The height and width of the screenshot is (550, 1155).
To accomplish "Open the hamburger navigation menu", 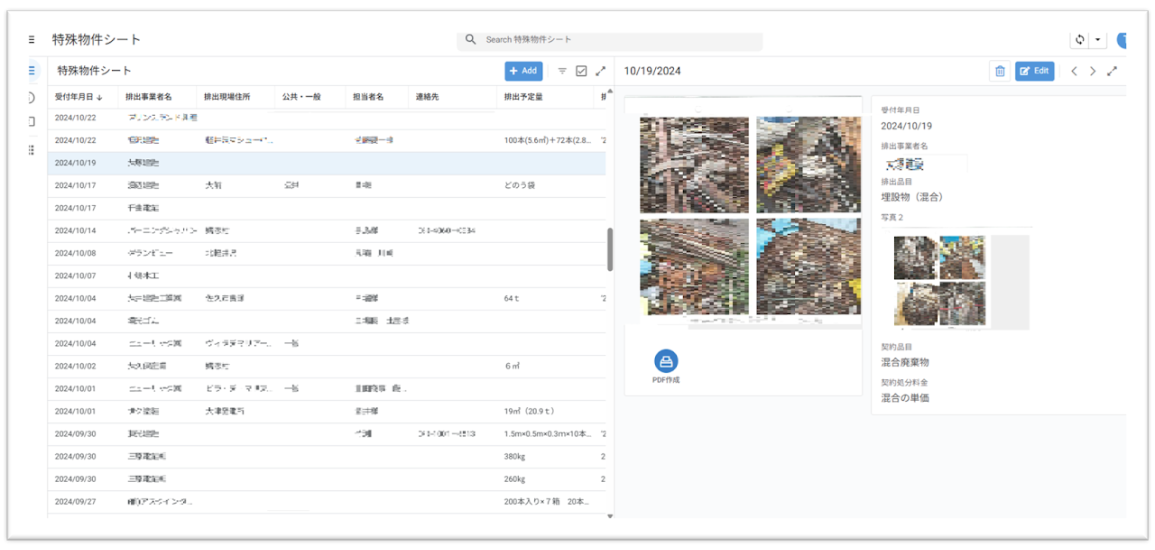I will (x=31, y=40).
